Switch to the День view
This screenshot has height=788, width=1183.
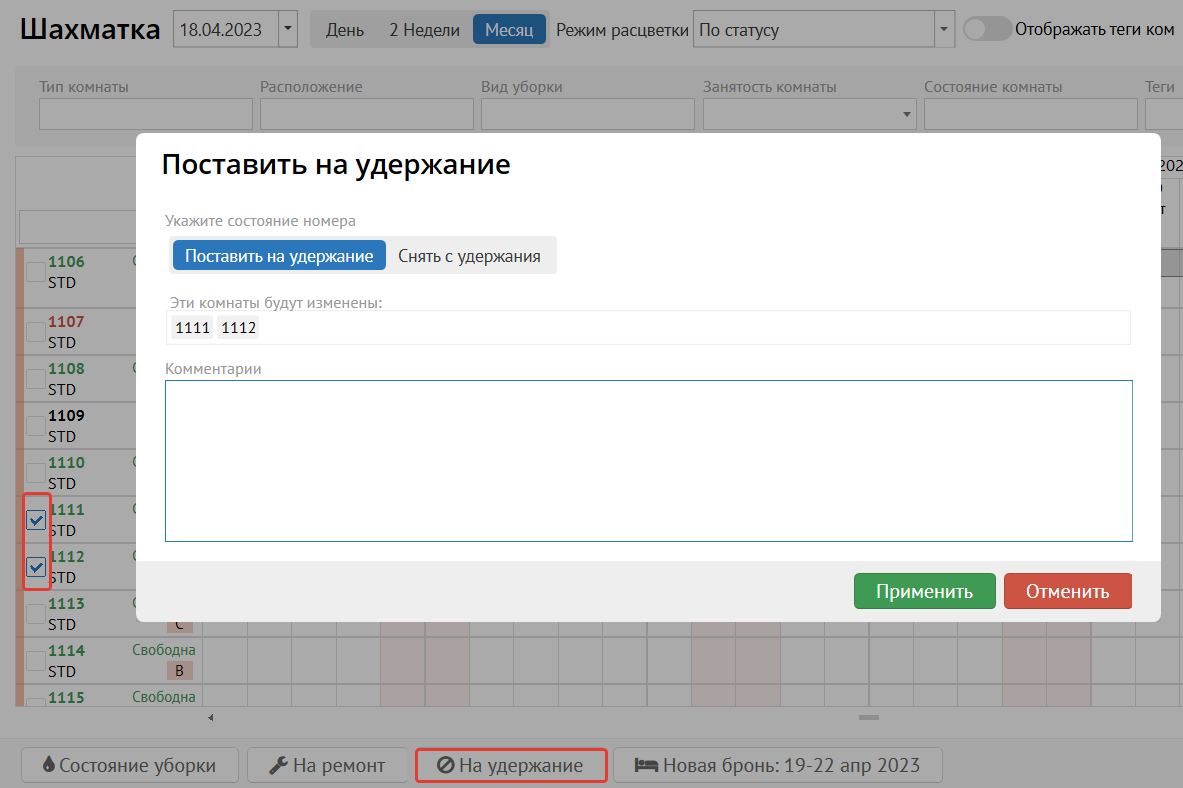[x=345, y=30]
